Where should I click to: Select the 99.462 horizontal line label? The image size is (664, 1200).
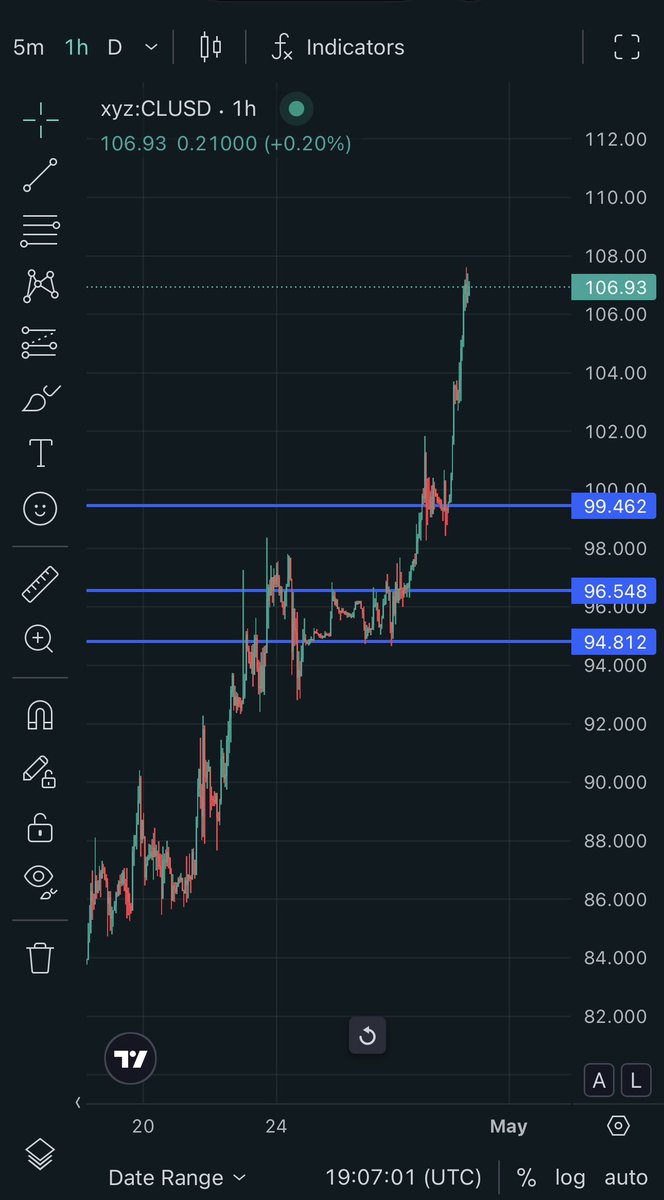coord(614,506)
